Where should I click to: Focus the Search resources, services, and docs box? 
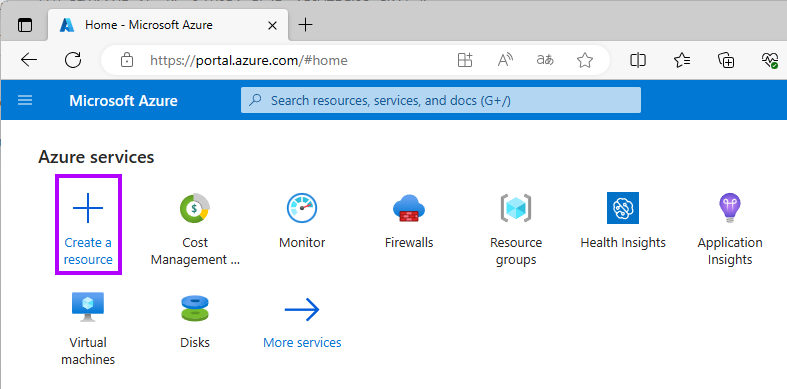(x=441, y=100)
